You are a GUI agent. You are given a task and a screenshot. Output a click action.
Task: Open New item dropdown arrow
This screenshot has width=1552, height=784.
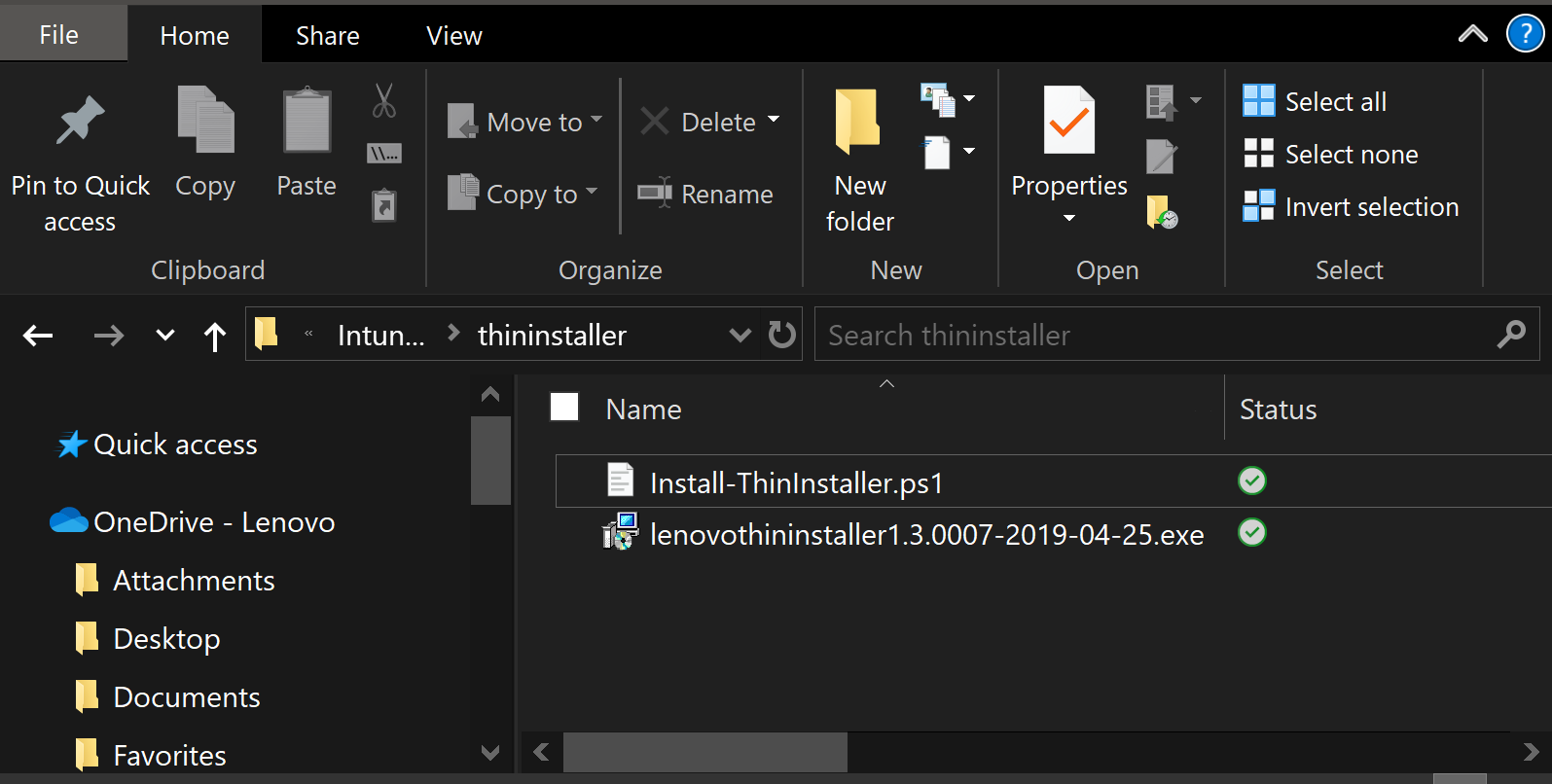(969, 99)
